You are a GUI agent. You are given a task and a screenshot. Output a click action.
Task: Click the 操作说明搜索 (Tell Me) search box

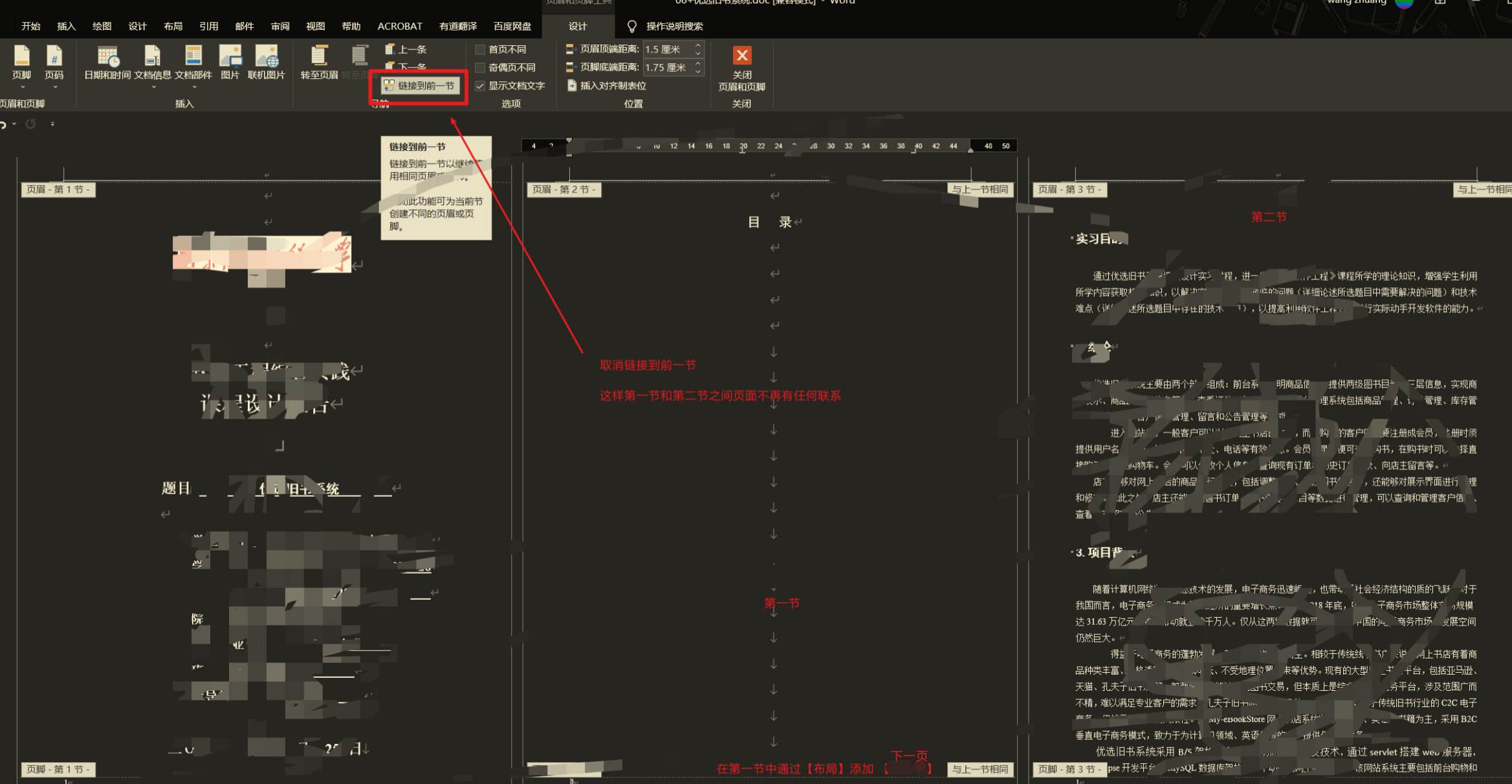point(674,26)
